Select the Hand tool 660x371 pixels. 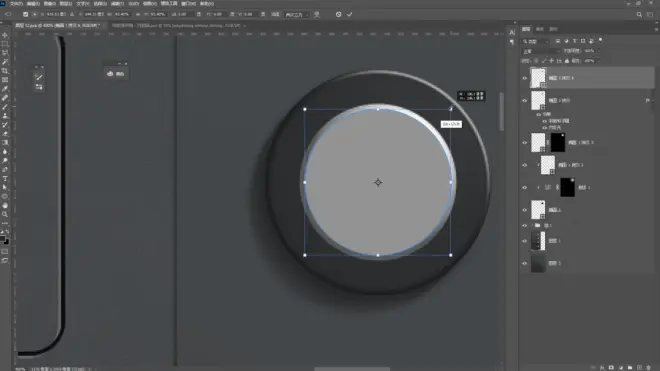5,206
